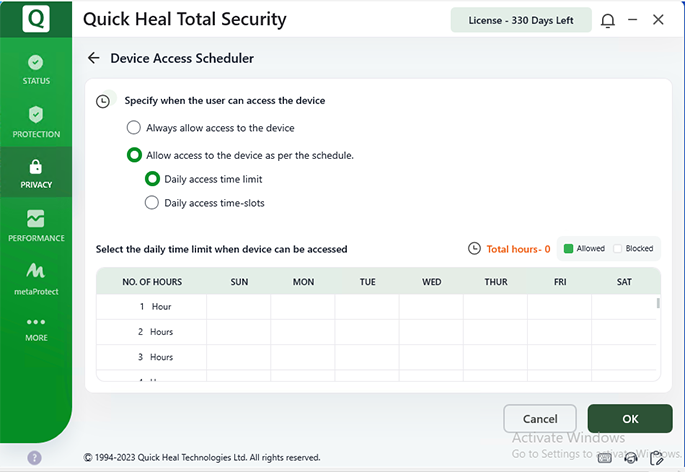The height and width of the screenshot is (472, 685).
Task: Choose Daily access time limit option
Action: pos(152,179)
